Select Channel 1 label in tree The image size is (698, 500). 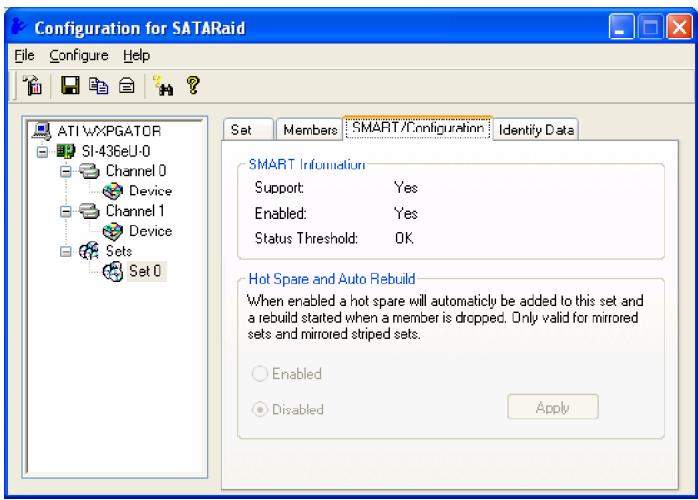[135, 211]
